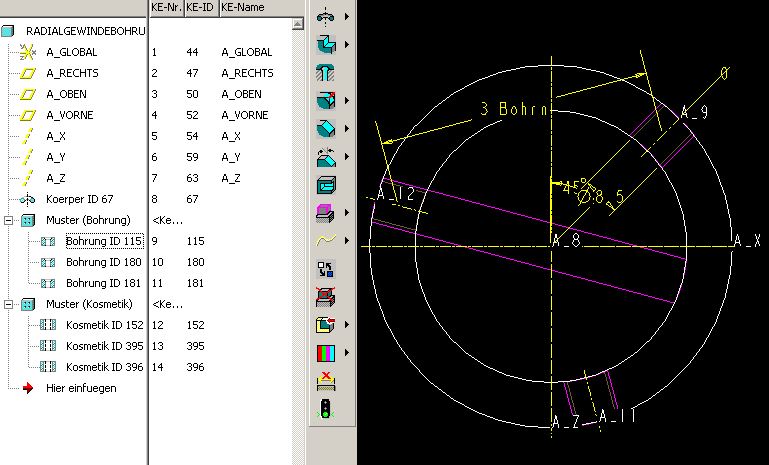Image resolution: width=769 pixels, height=465 pixels.
Task: Select the A_RECHTS datum plane
Action: tap(72, 73)
